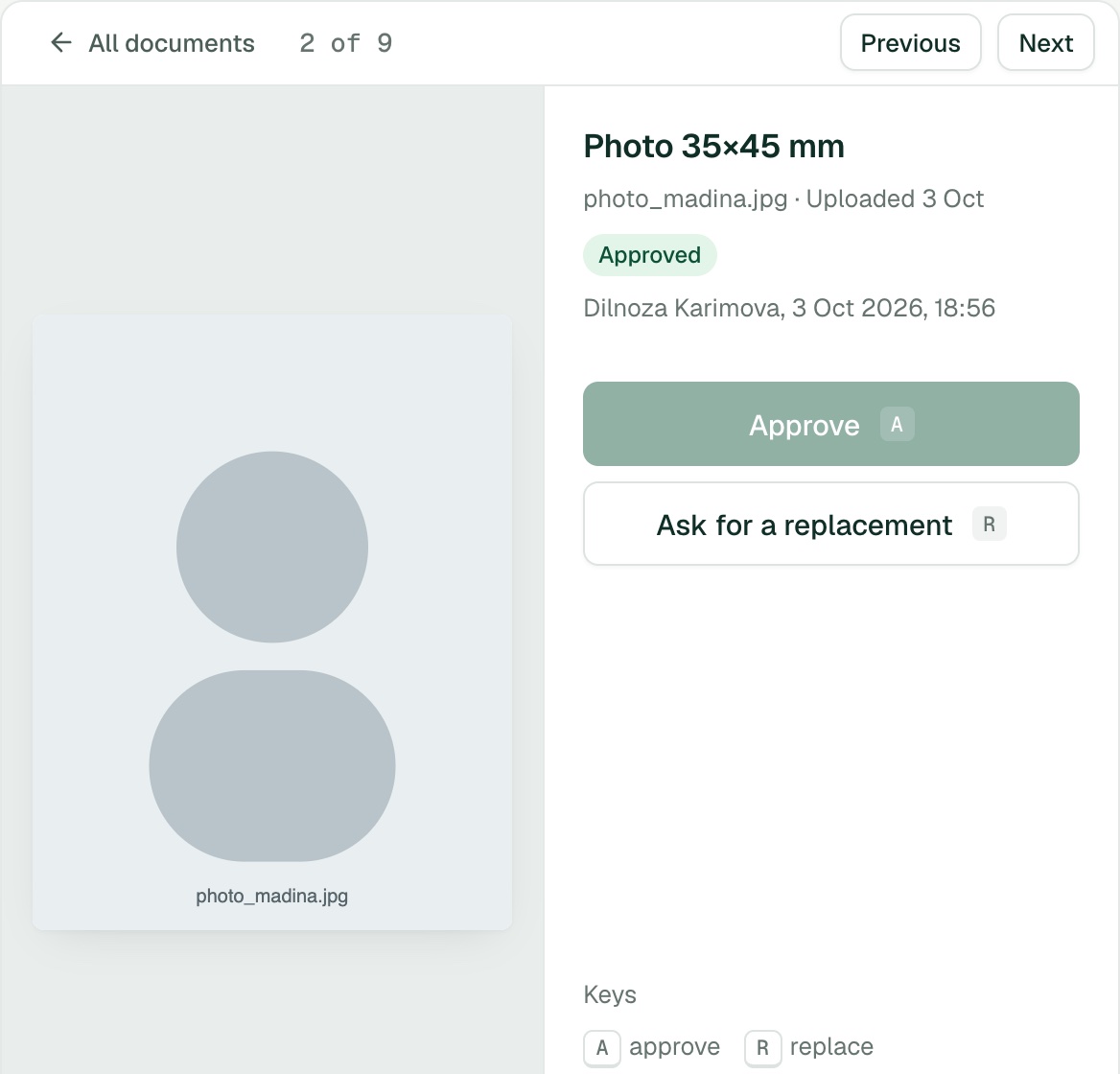Click the reviewer line 'Dilnoza Karimova, 3 Oct 2026, 18:56'
The image size is (1120, 1074).
pyautogui.click(x=789, y=308)
